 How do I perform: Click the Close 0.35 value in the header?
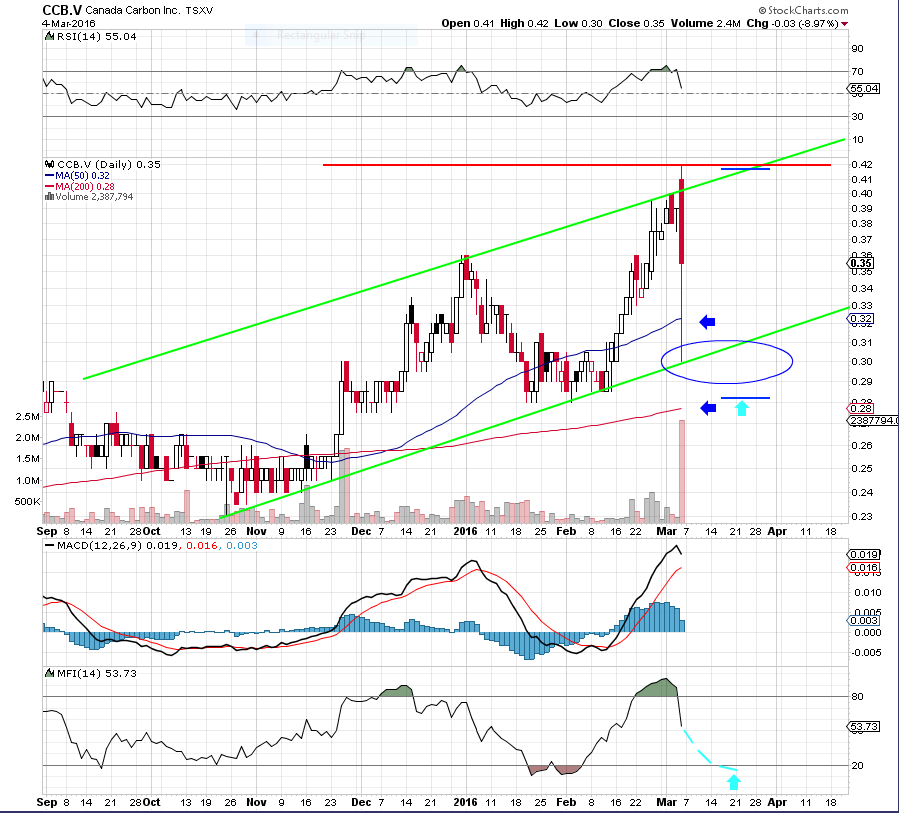coord(636,24)
